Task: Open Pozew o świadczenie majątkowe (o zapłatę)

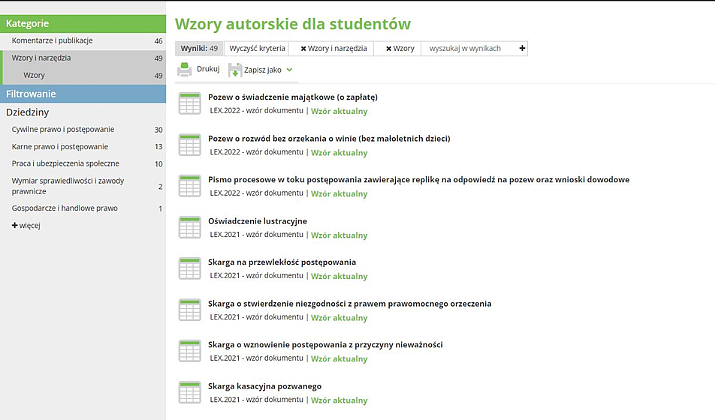Action: (292, 97)
